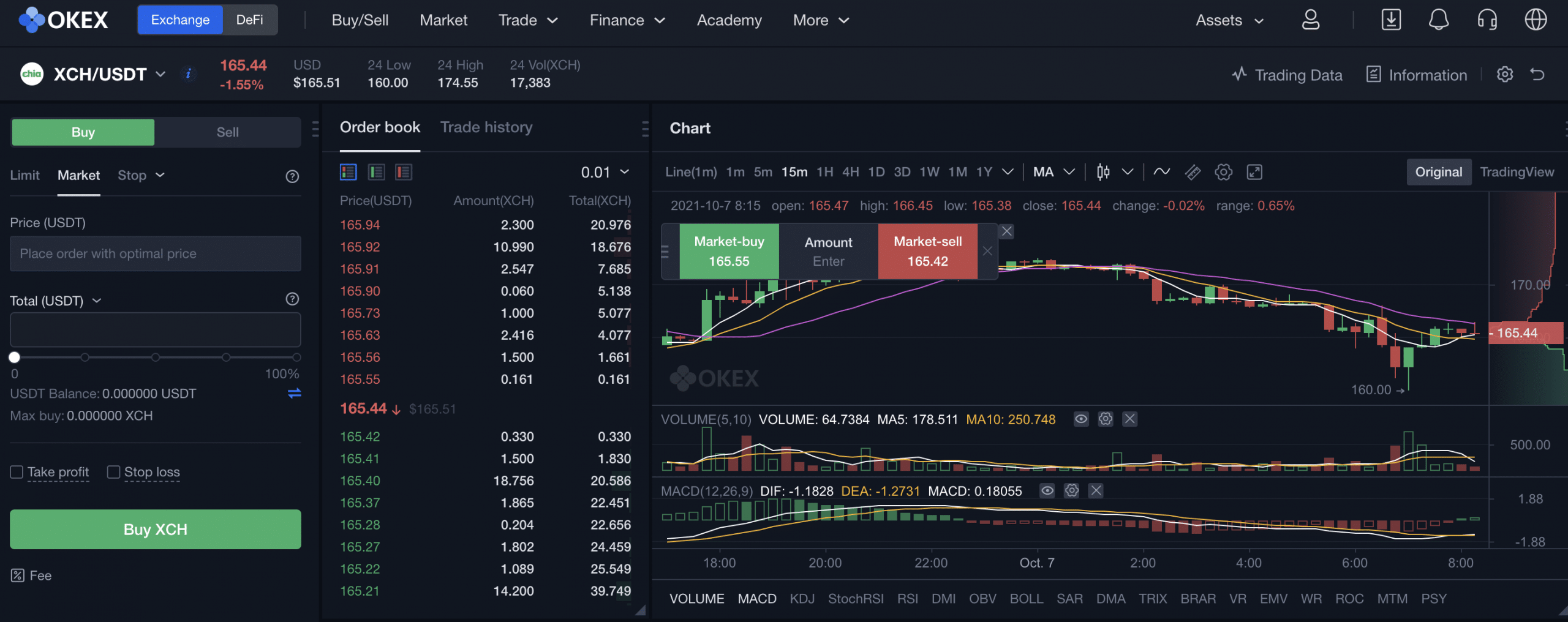Click Market-sell 165.42 button
The height and width of the screenshot is (622, 1568).
coord(927,251)
